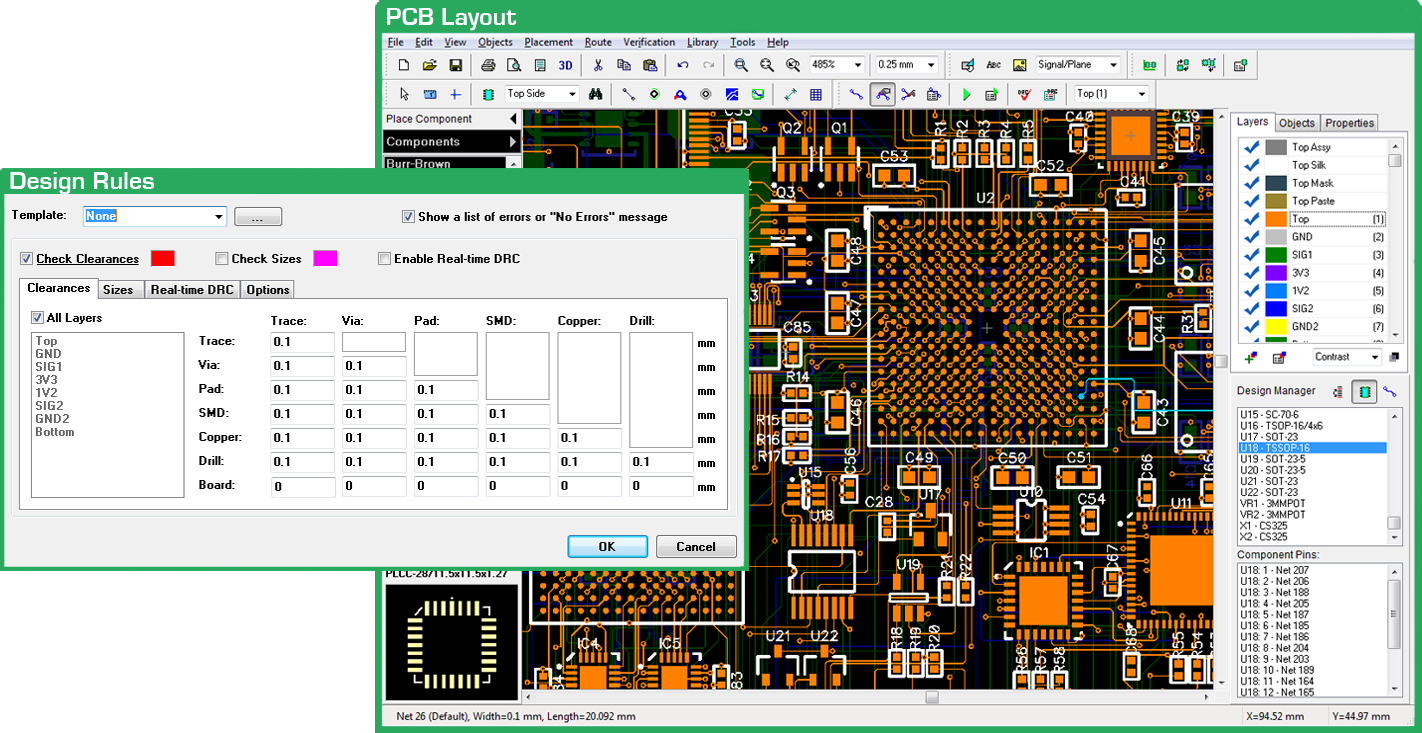The width and height of the screenshot is (1422, 733).
Task: Click the Save file icon
Action: coord(455,65)
